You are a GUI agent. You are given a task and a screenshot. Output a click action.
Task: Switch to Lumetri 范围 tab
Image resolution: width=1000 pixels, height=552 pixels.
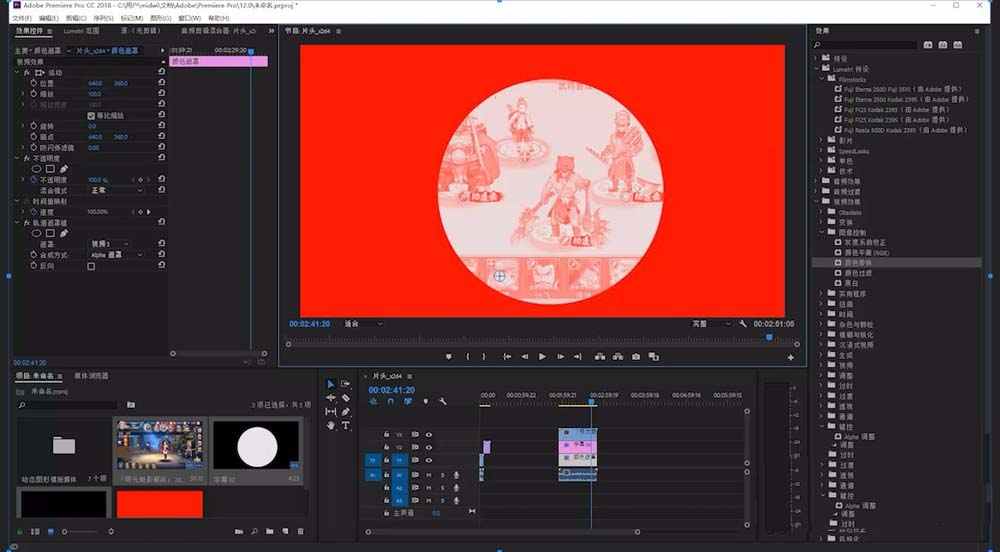click(82, 31)
